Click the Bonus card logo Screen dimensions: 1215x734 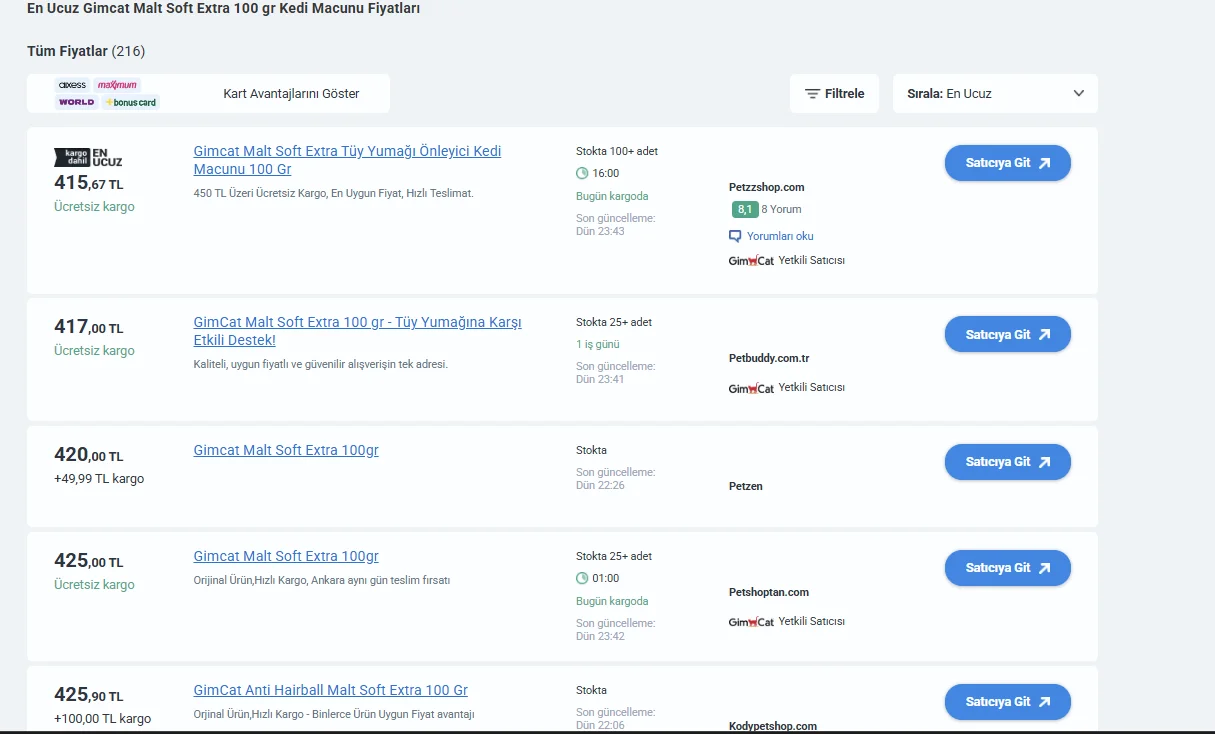pos(131,102)
